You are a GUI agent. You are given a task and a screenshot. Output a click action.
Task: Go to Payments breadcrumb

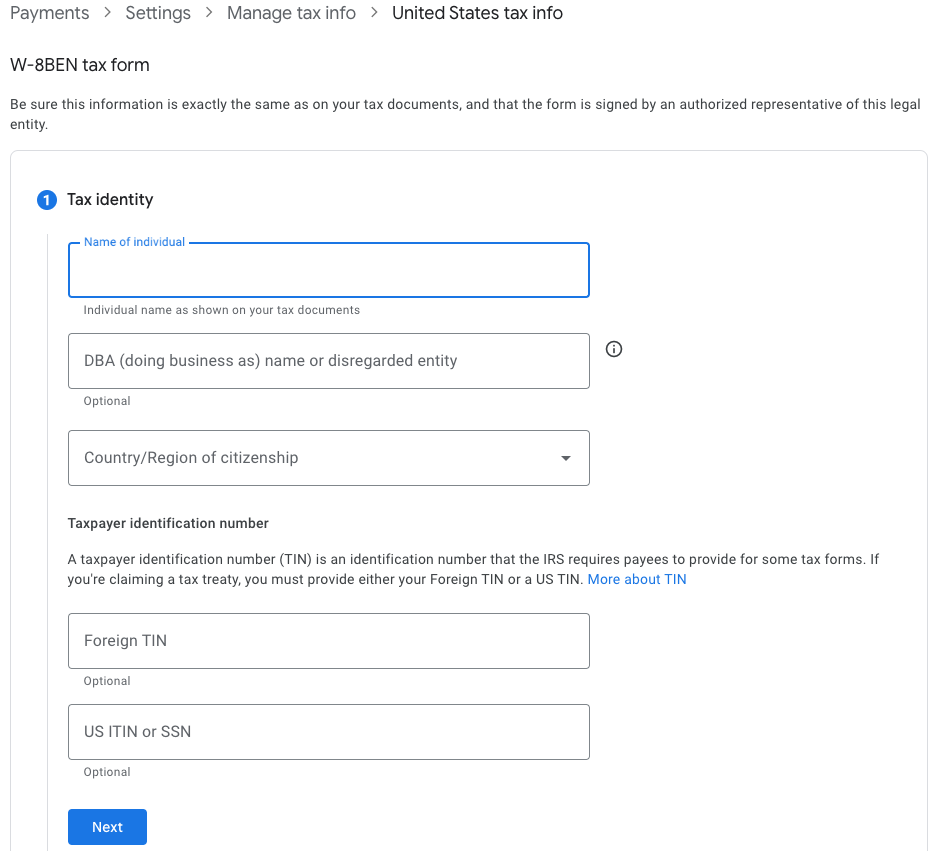(49, 13)
